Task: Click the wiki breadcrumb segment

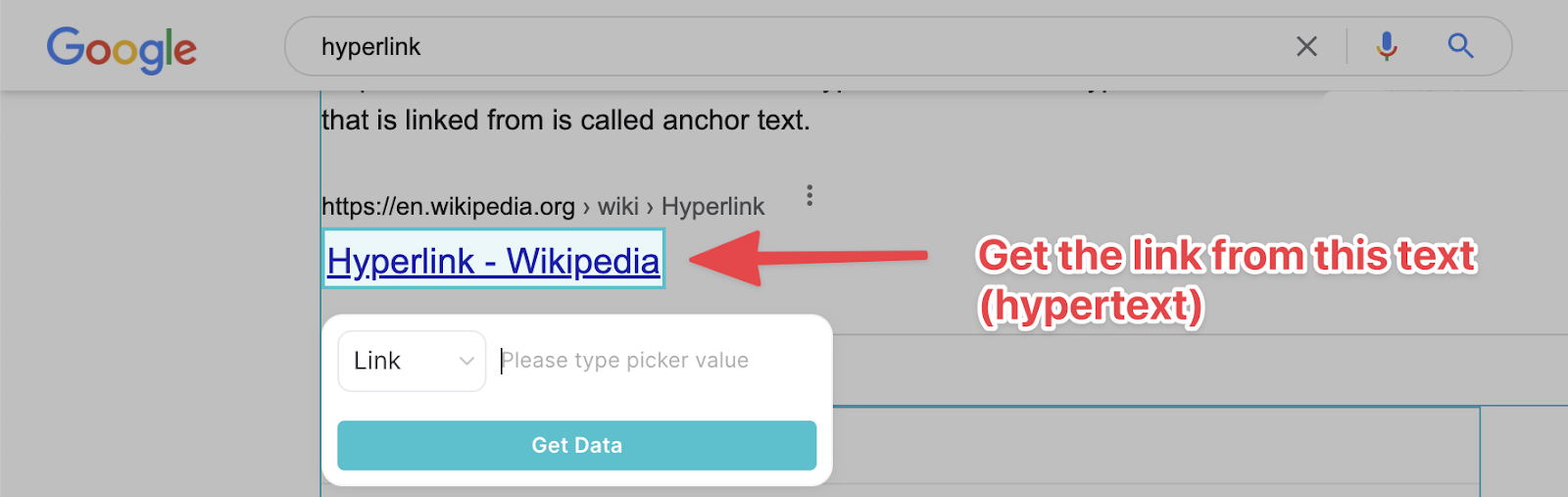Action: click(x=618, y=207)
